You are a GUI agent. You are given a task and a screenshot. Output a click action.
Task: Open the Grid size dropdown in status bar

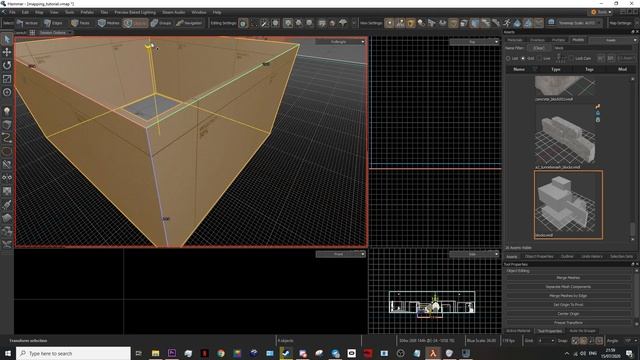point(545,340)
